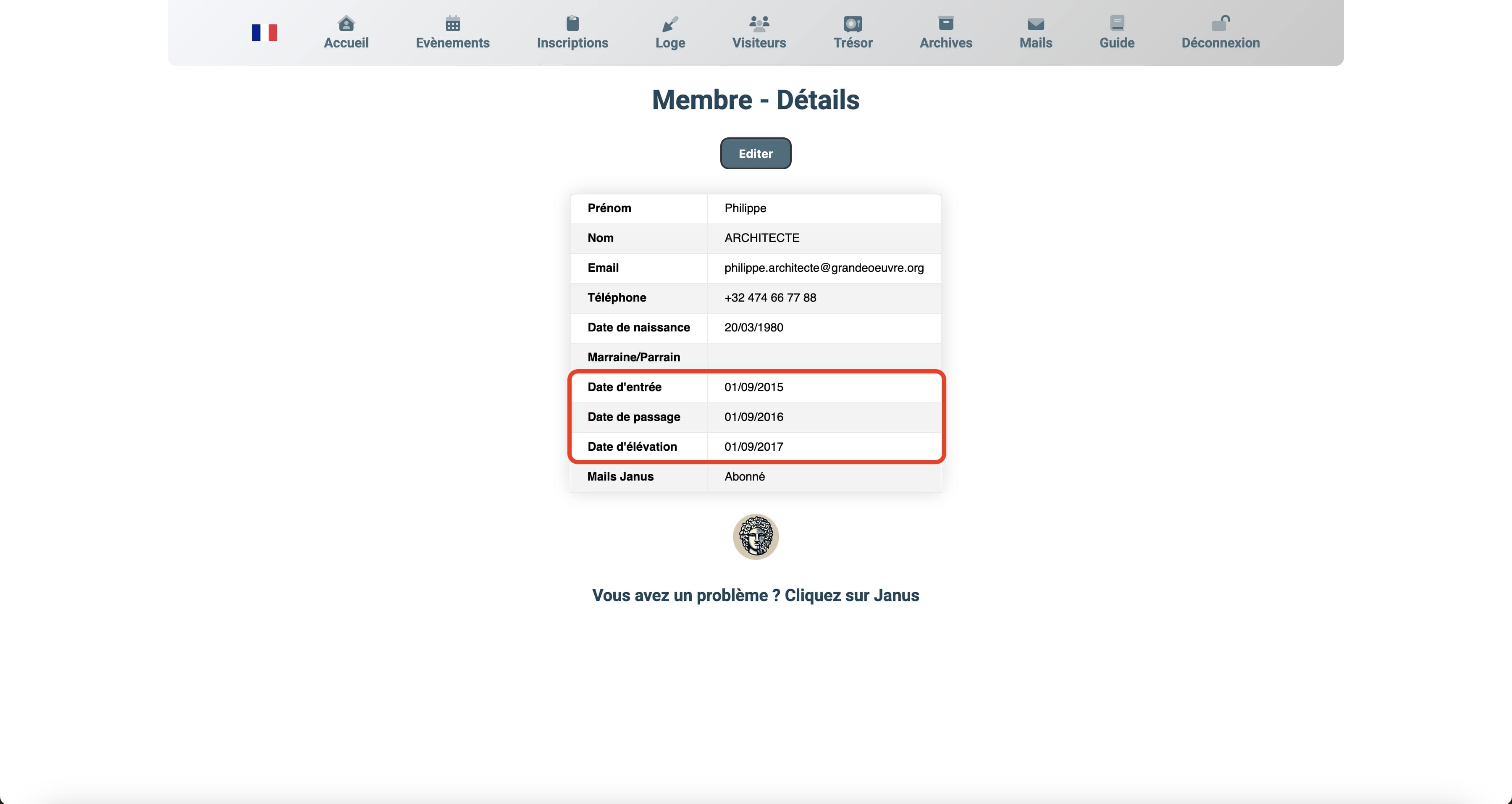Click the phone number +32 474 66 77 88
This screenshot has height=804, width=1512.
770,297
